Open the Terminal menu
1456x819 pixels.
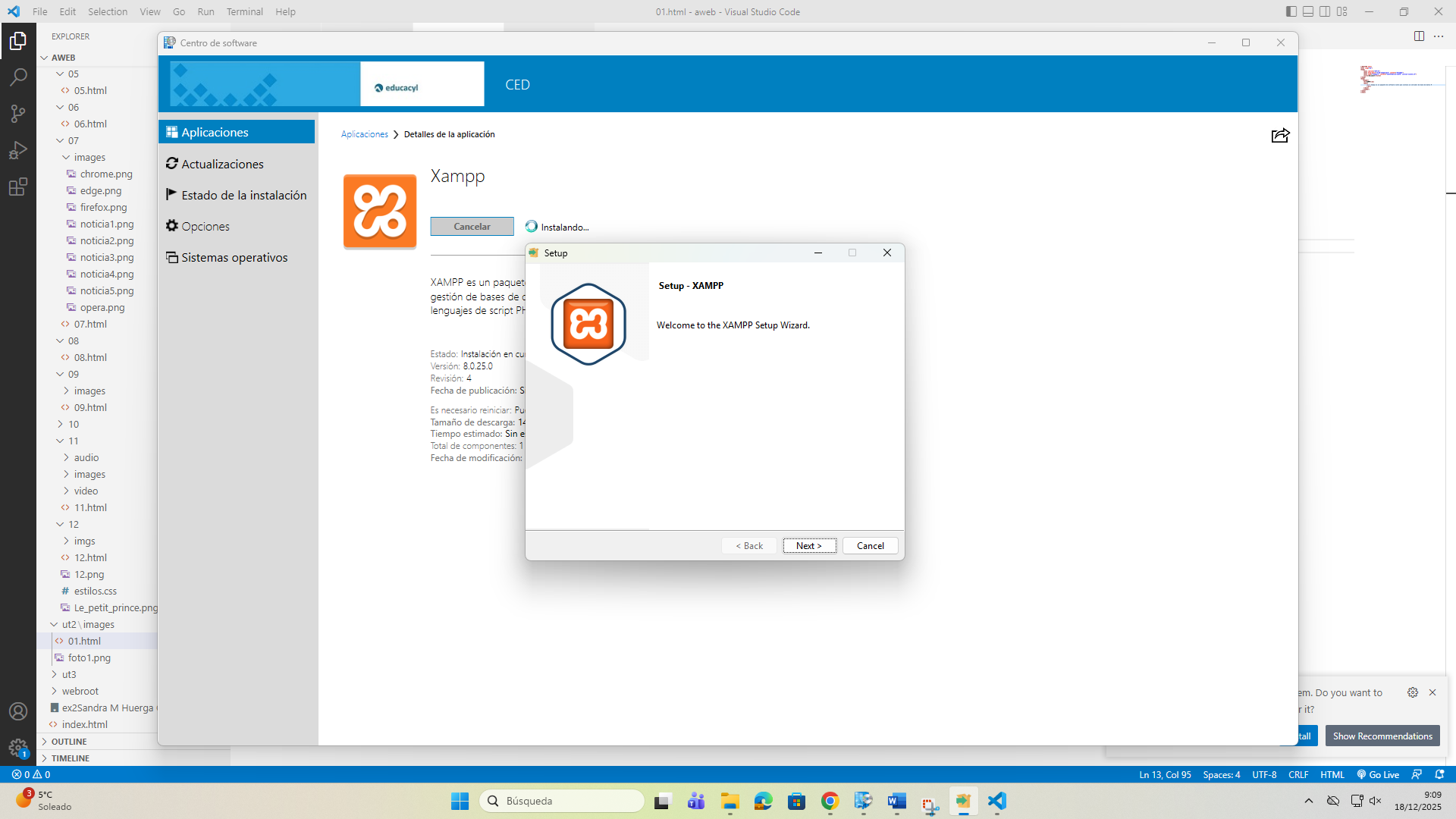click(x=244, y=11)
